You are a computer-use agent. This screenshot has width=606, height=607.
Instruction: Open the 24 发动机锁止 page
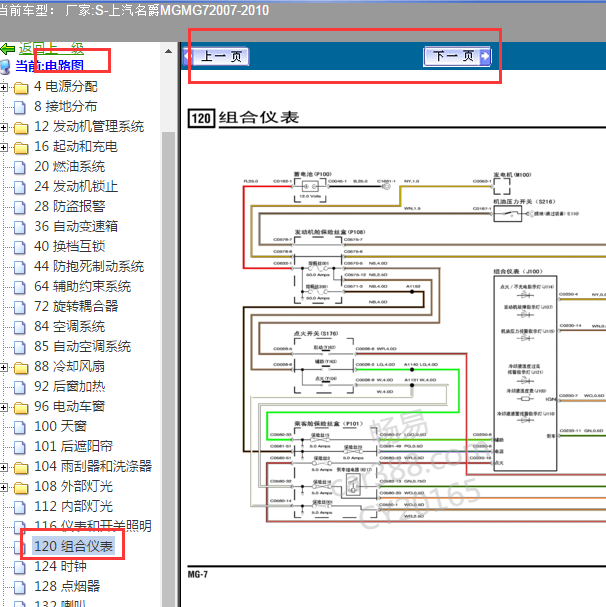point(76,187)
